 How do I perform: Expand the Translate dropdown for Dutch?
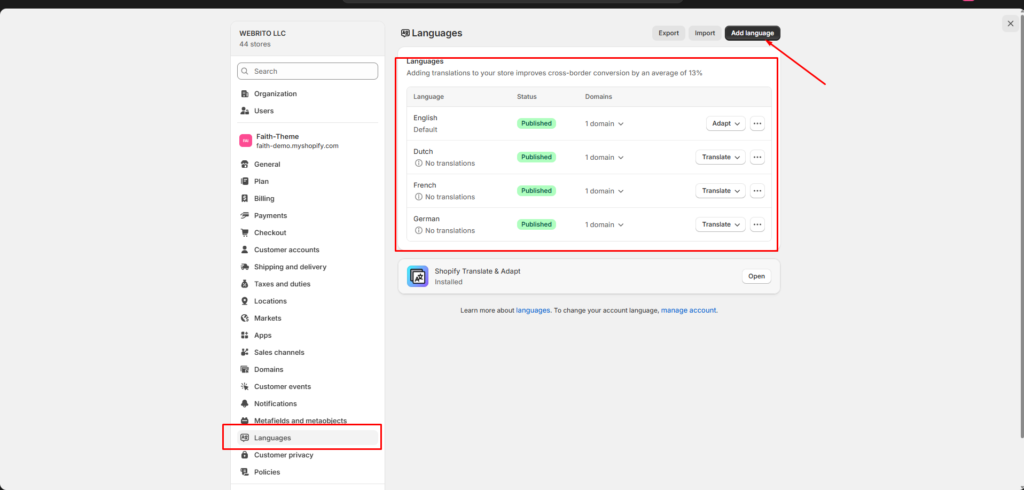[720, 157]
